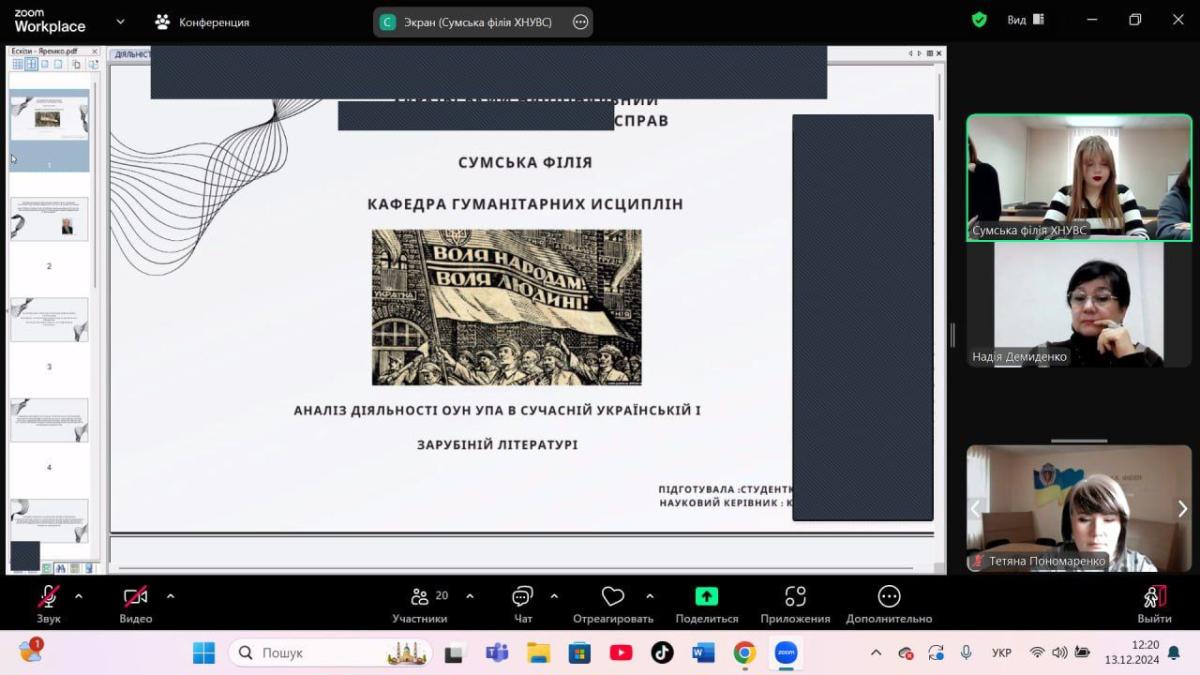
Task: Open the Вид view menu
Action: (x=1025, y=20)
